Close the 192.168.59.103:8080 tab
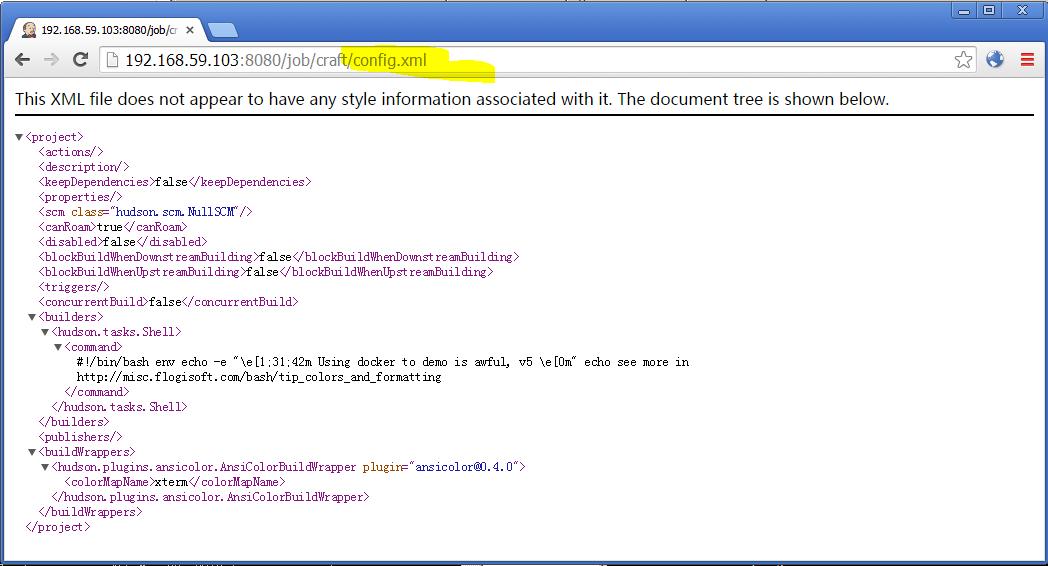The height and width of the screenshot is (566, 1048). (x=190, y=30)
